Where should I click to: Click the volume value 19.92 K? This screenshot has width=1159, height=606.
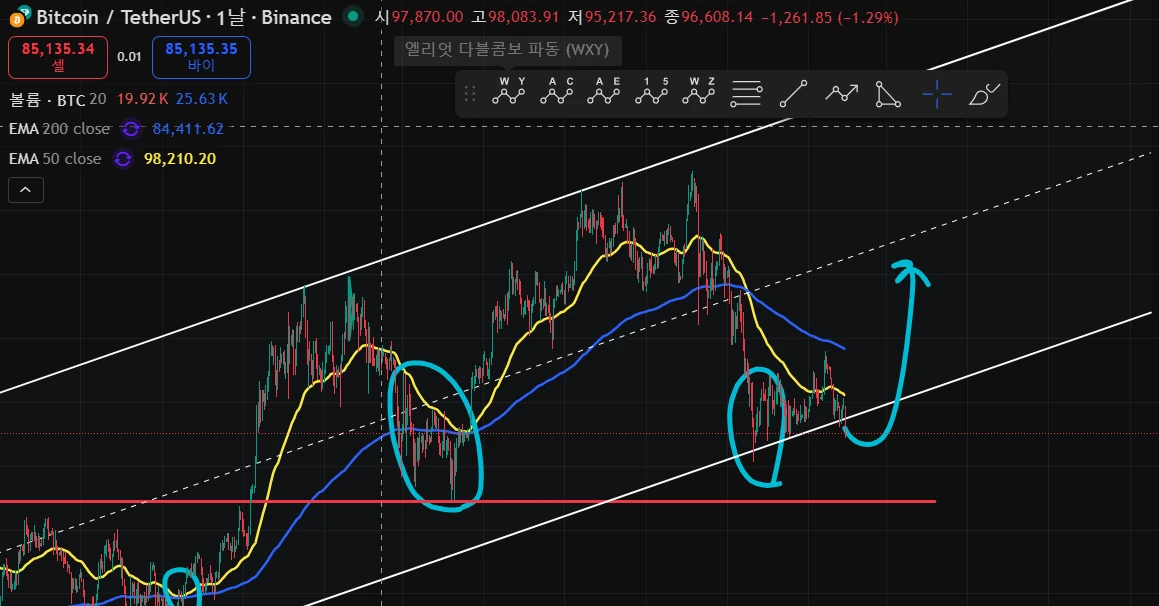pyautogui.click(x=143, y=99)
